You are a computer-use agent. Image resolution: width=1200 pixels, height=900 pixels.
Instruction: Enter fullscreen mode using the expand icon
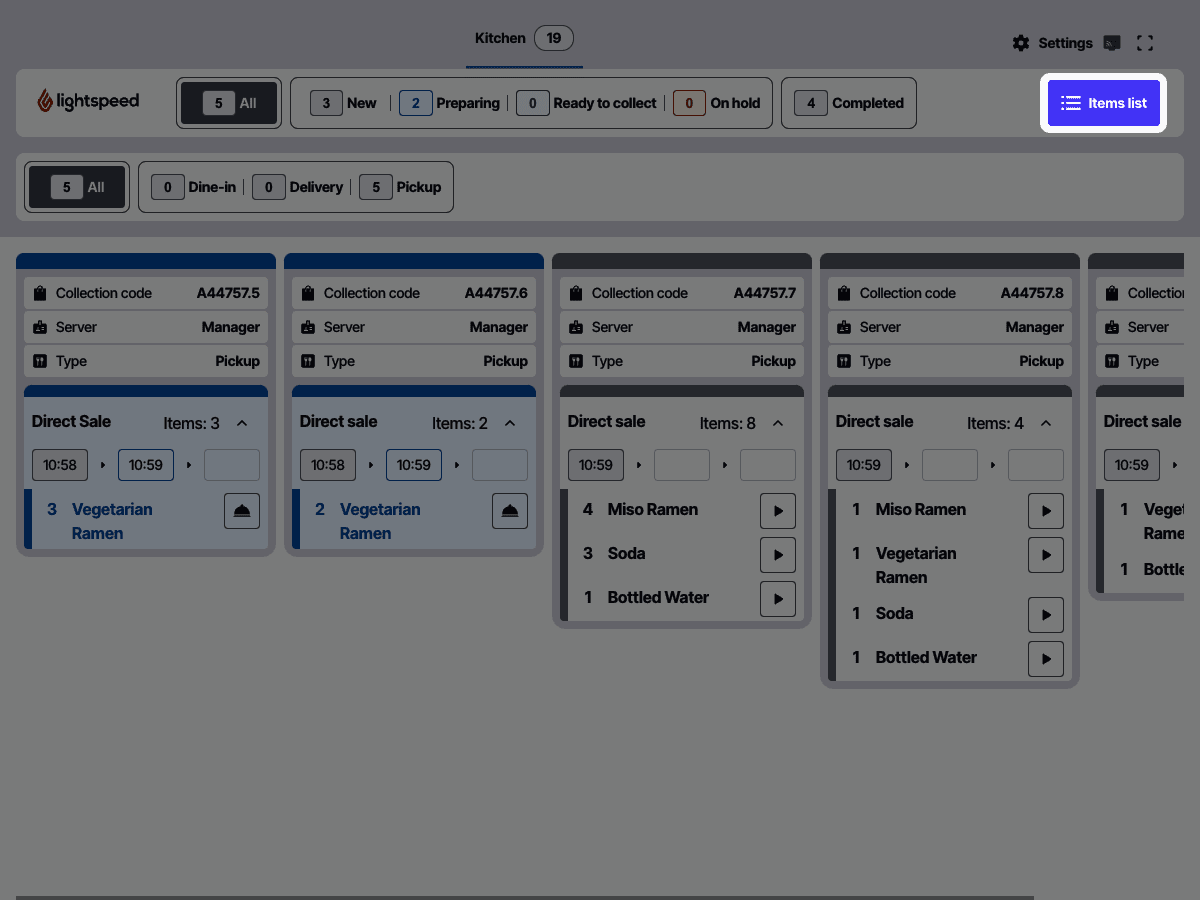tap(1145, 43)
